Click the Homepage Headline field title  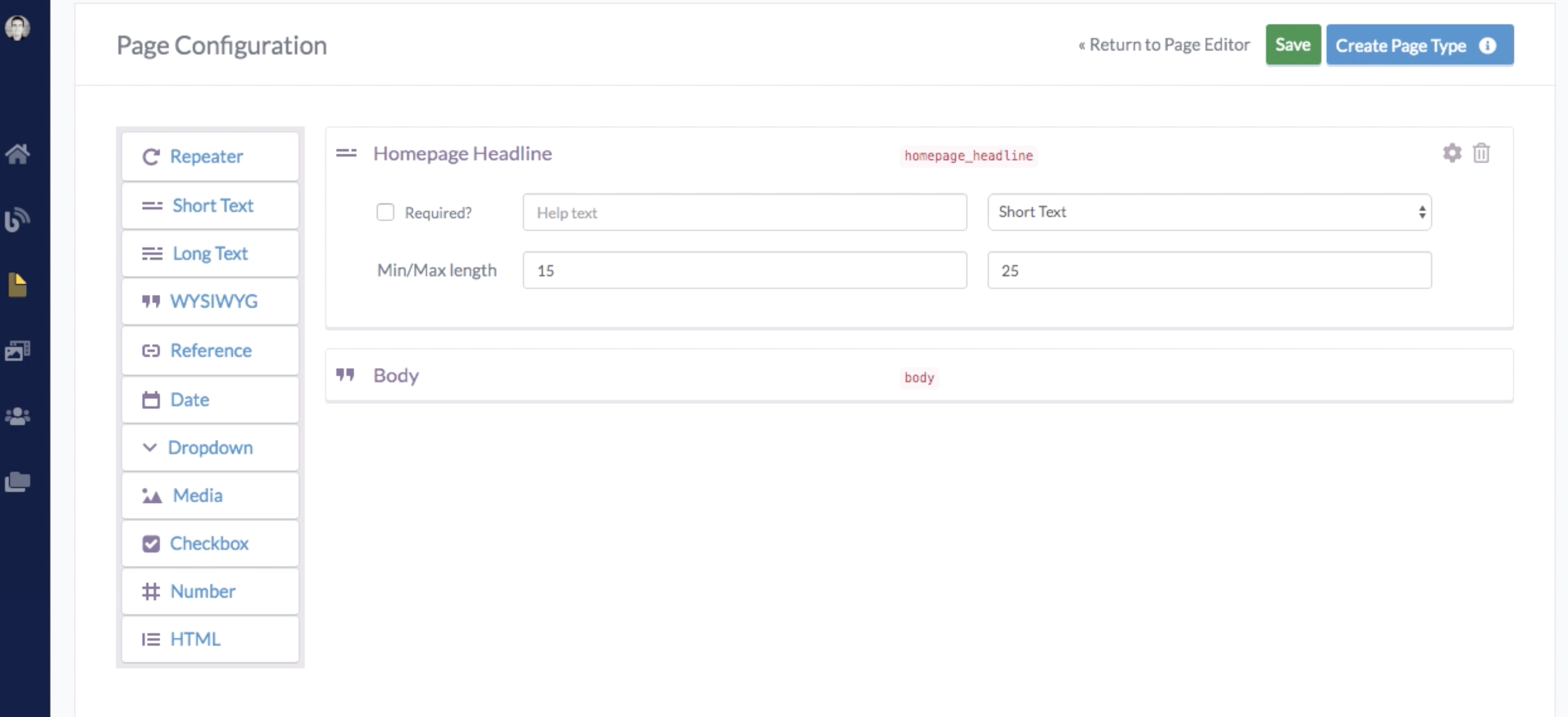(463, 153)
